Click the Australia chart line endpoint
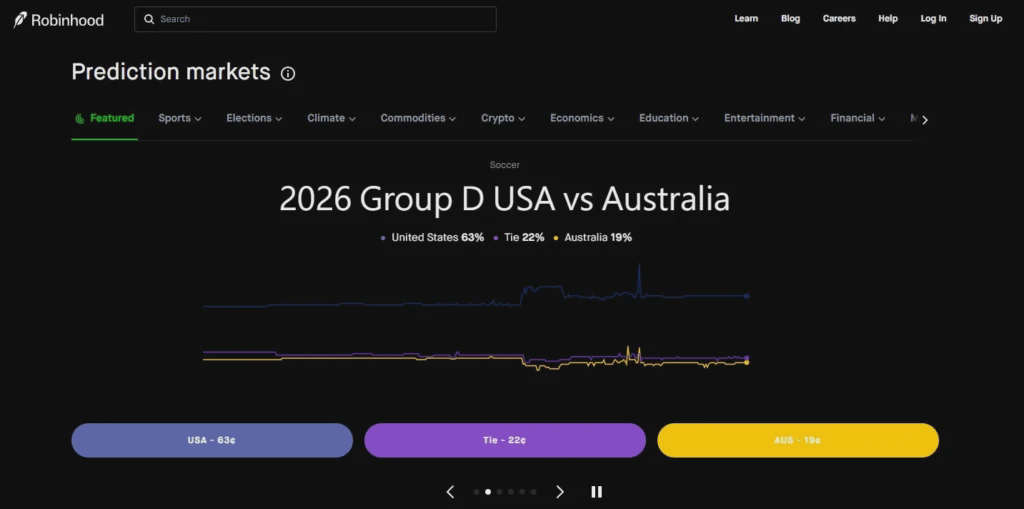Image resolution: width=1024 pixels, height=509 pixels. 747,363
